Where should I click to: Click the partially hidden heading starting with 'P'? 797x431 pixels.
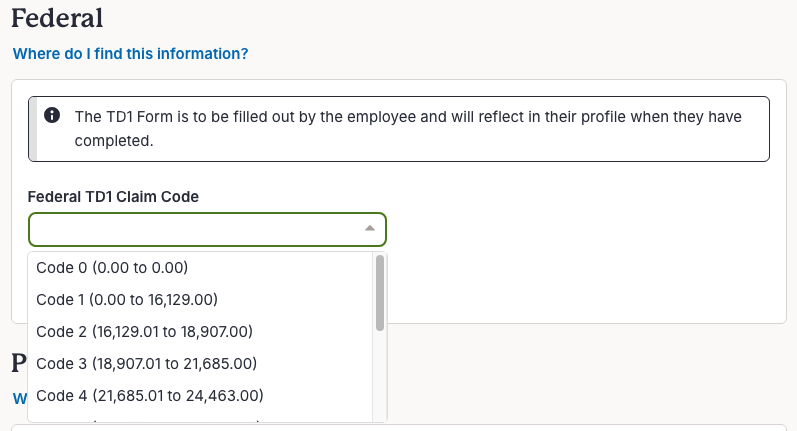tap(19, 363)
